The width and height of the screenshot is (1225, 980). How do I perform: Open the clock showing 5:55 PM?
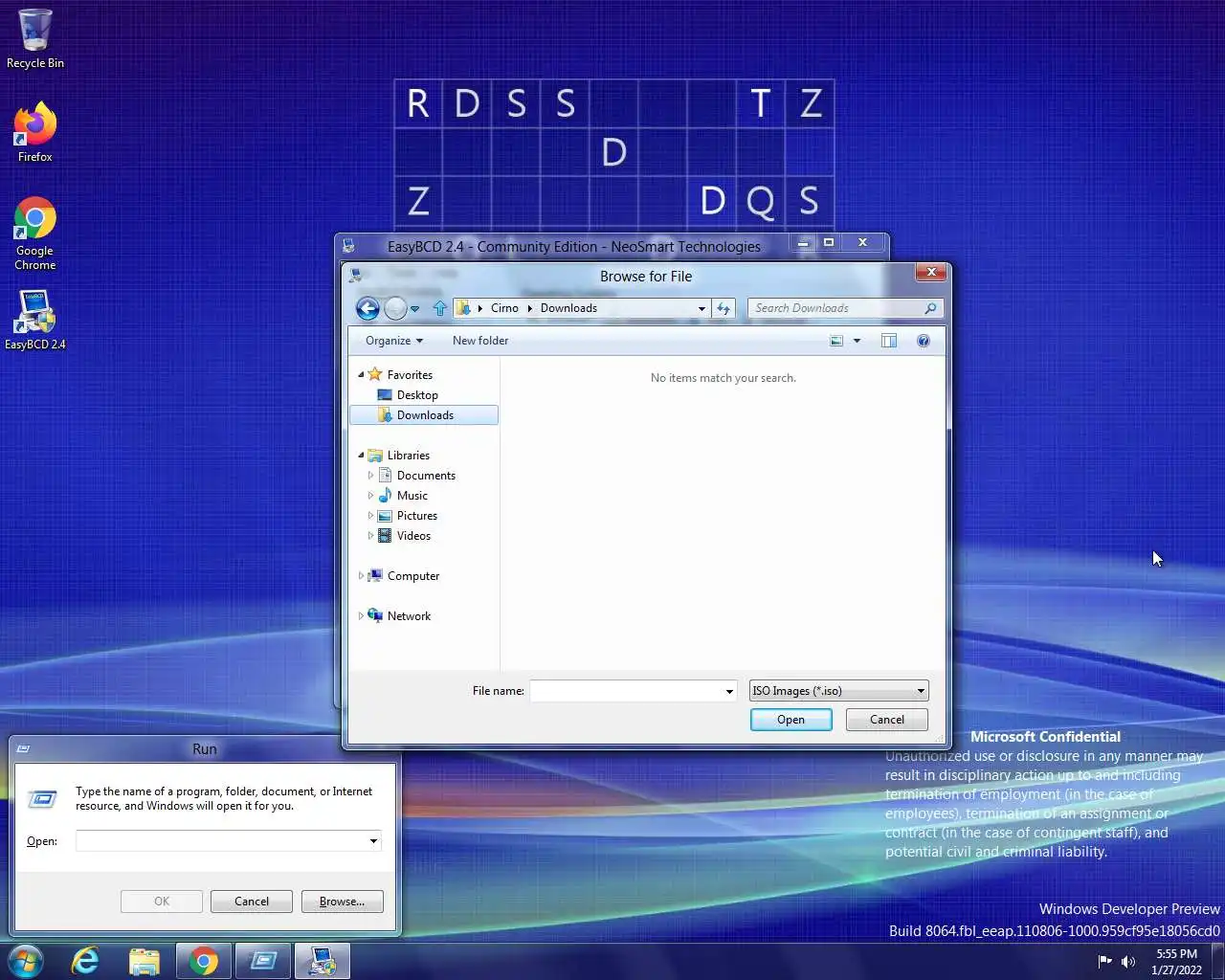pyautogui.click(x=1176, y=962)
